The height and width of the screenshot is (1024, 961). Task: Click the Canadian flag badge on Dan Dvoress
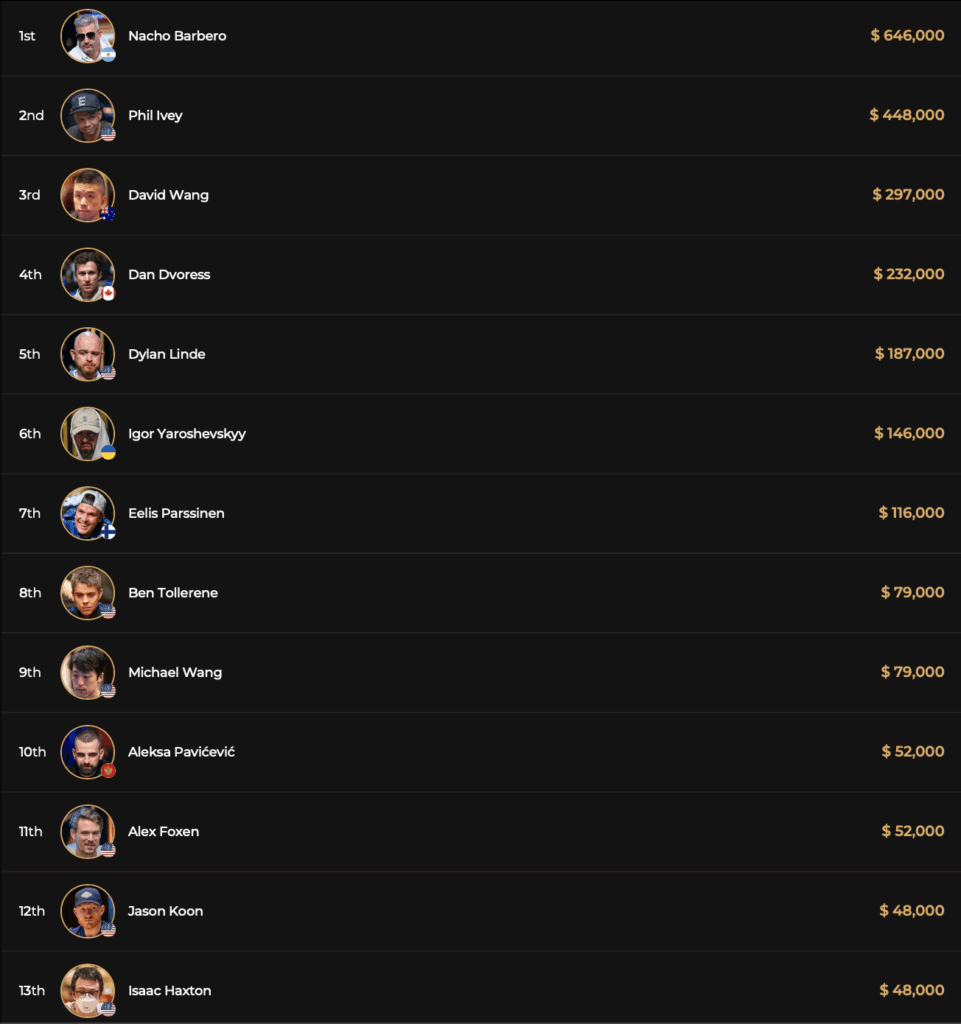tap(108, 293)
